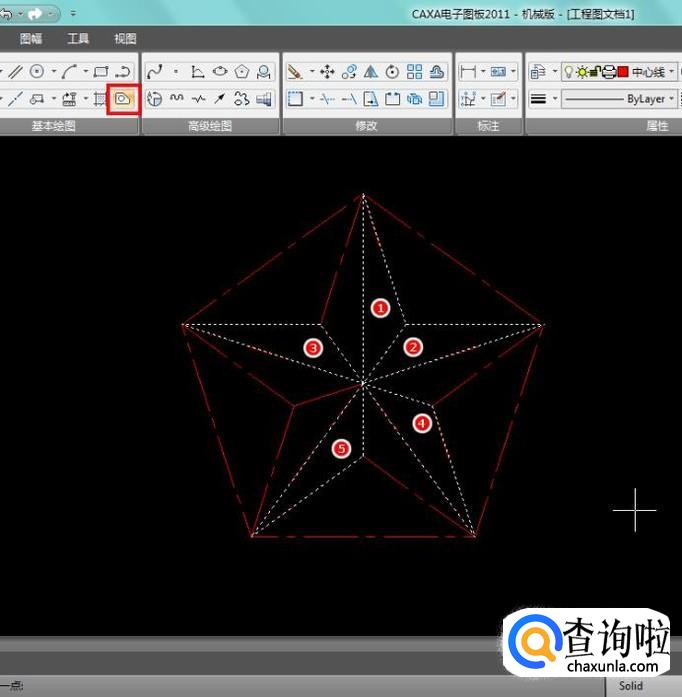The width and height of the screenshot is (682, 697).
Task: Click the 高级绘图 panel label
Action: [210, 126]
